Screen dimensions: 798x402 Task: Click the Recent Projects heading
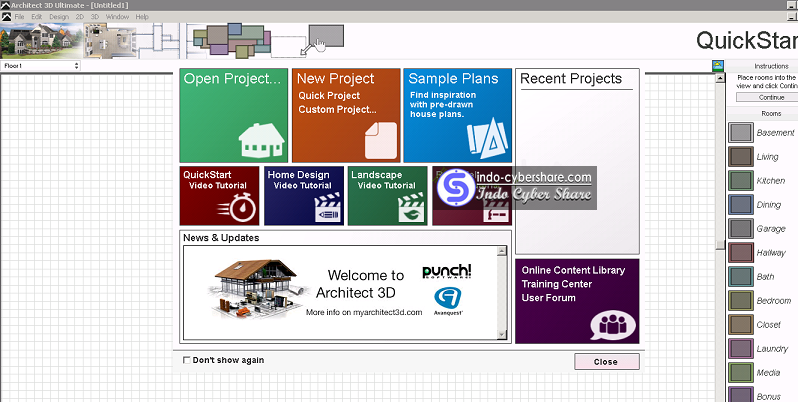pos(571,79)
